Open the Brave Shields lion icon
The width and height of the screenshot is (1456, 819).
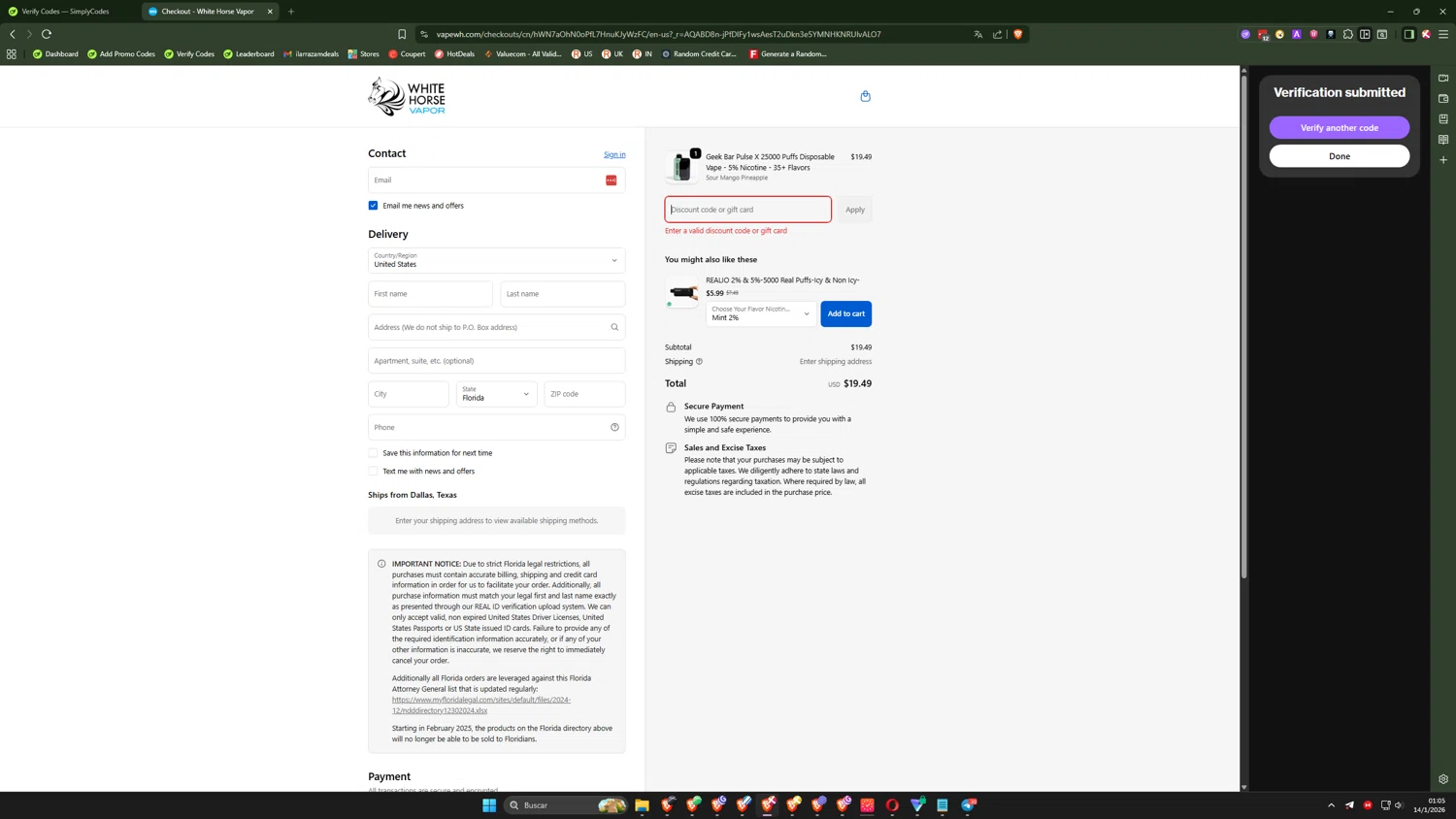click(x=1017, y=34)
